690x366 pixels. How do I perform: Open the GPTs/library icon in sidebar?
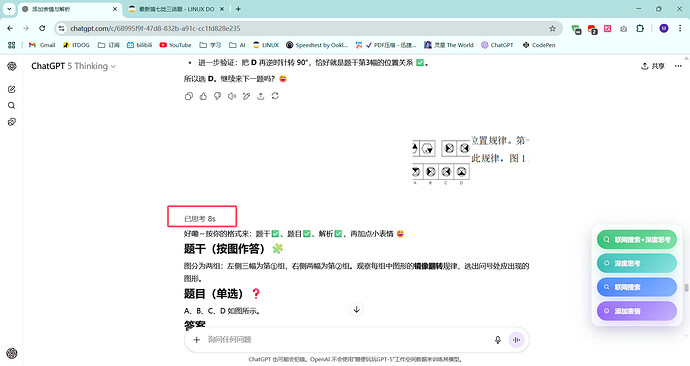(12, 122)
